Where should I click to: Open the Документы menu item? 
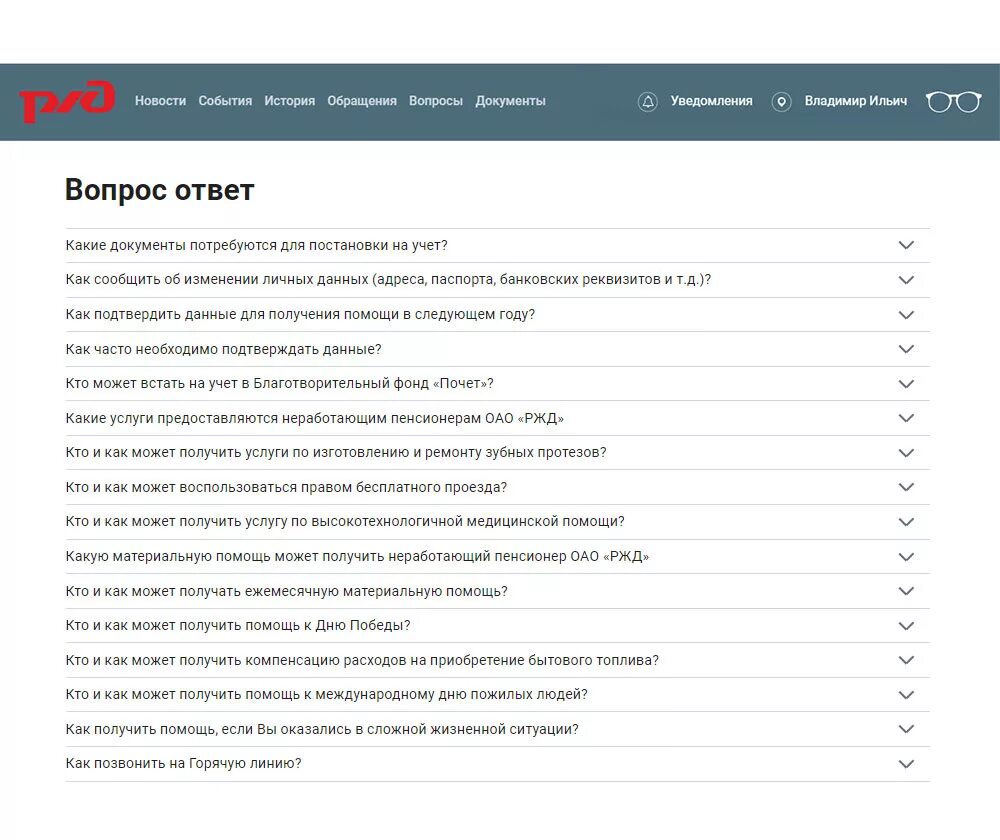click(510, 101)
